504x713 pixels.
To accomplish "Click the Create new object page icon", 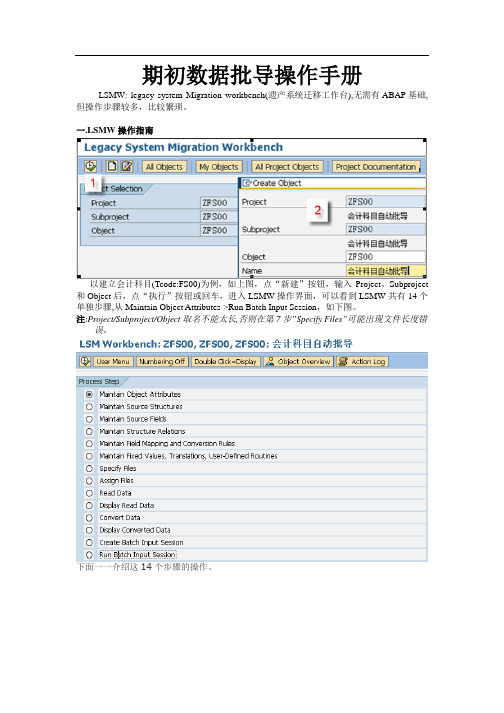I will pos(111,166).
